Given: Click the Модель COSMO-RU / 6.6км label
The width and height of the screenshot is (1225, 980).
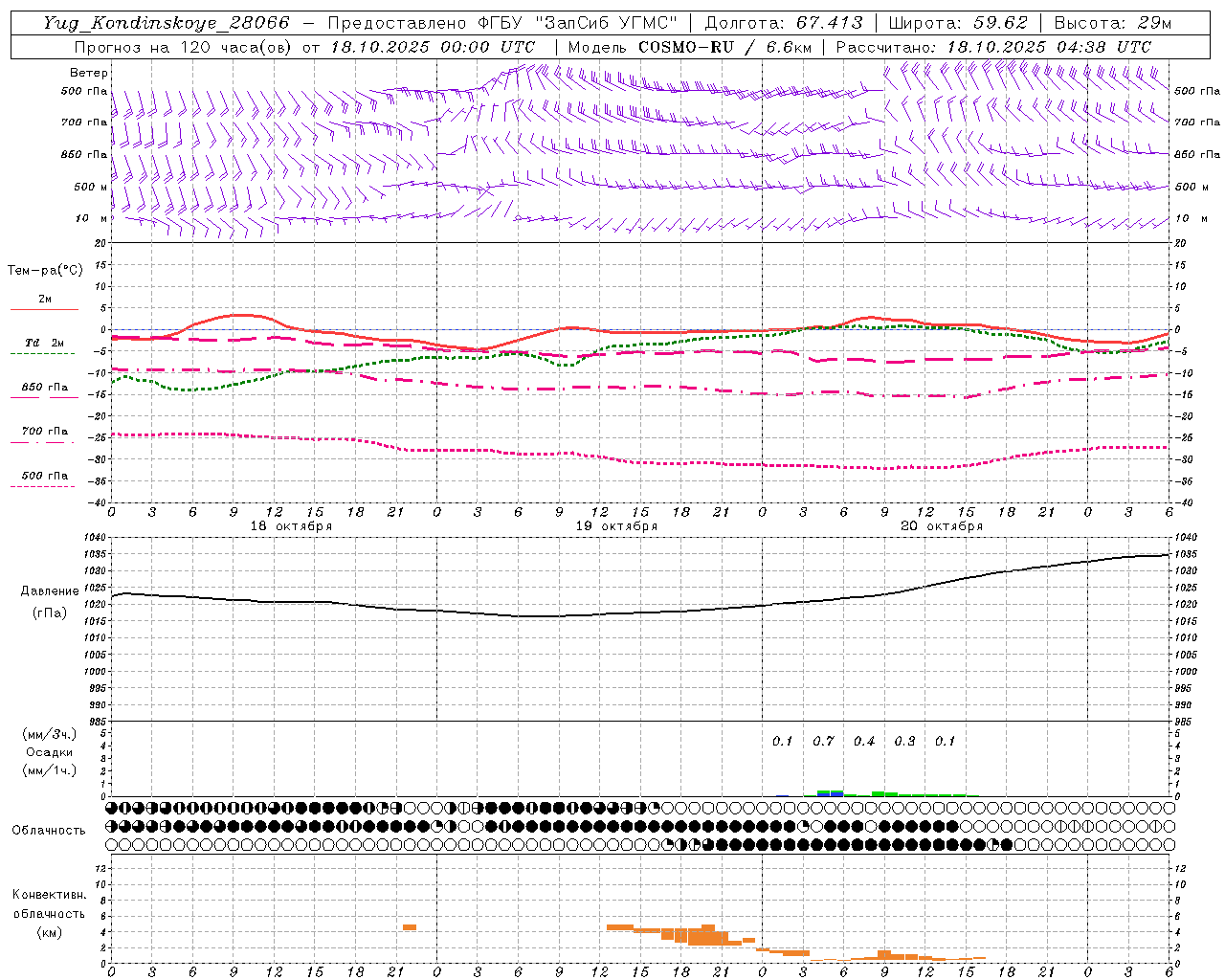Looking at the screenshot, I should pos(690,47).
